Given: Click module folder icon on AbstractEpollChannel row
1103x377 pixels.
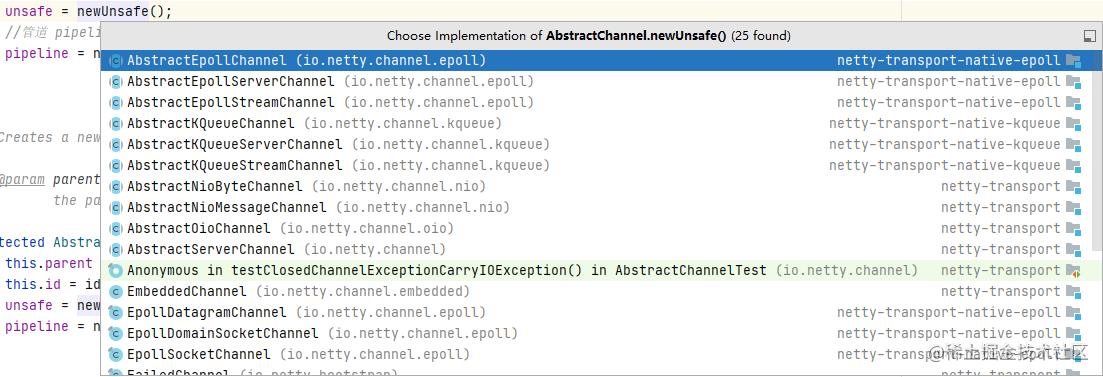Looking at the screenshot, I should (x=1073, y=61).
